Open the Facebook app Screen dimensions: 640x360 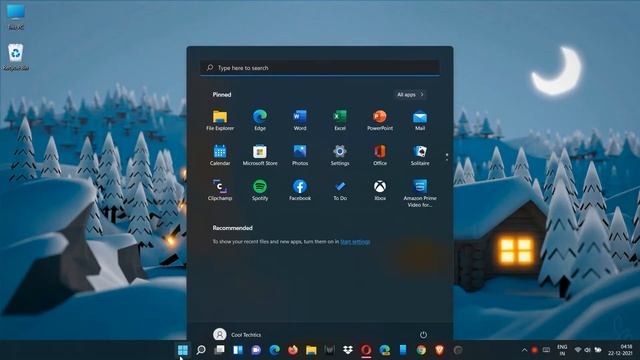pyautogui.click(x=300, y=190)
